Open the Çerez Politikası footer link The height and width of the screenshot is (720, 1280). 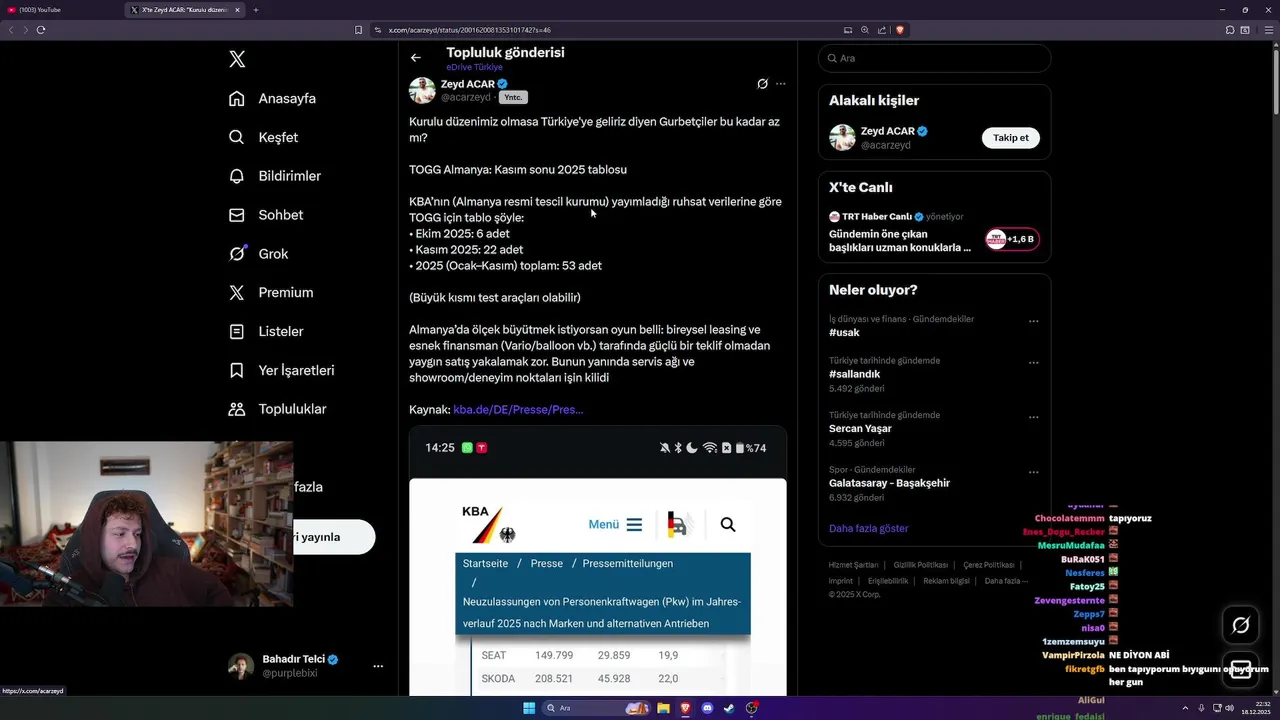pos(988,565)
